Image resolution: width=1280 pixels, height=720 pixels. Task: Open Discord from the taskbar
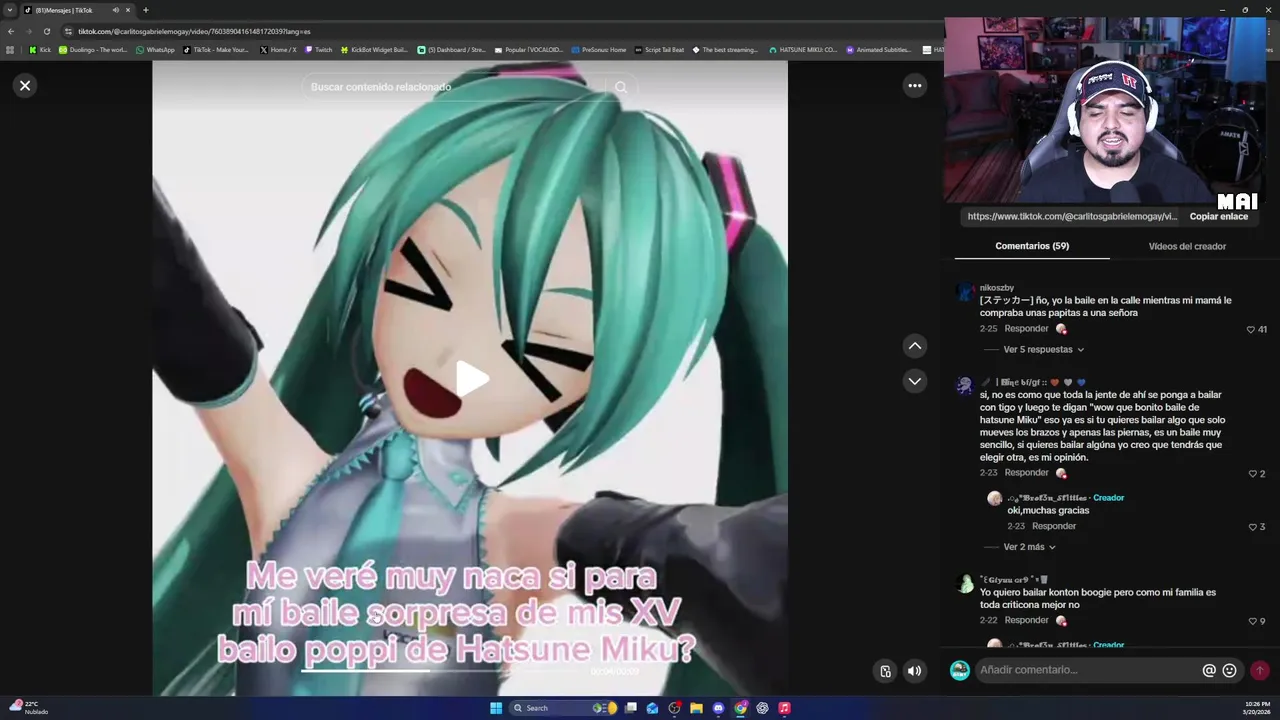pos(718,708)
